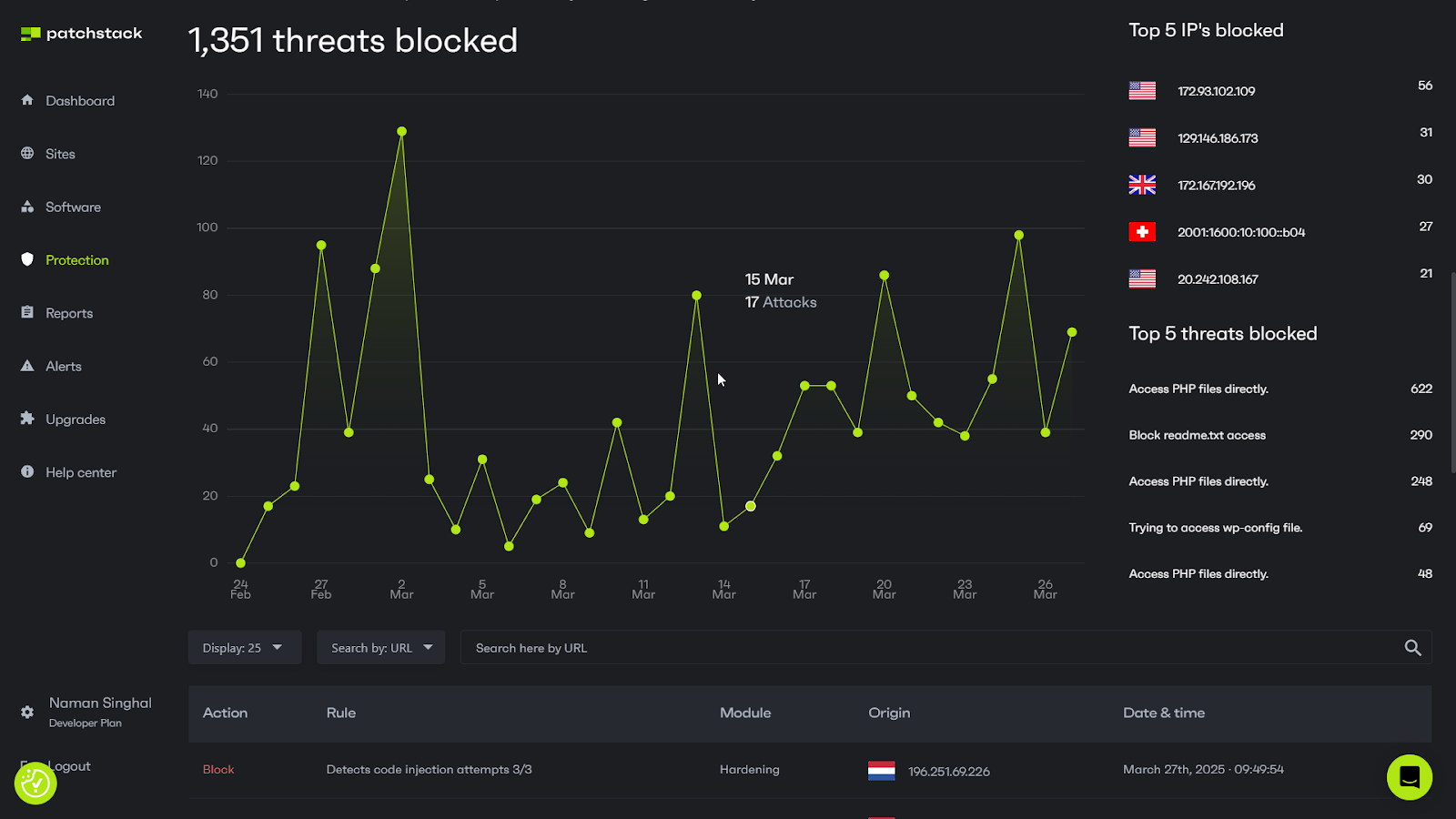Open the Dashboard home icon
This screenshot has height=819, width=1456.
27,100
